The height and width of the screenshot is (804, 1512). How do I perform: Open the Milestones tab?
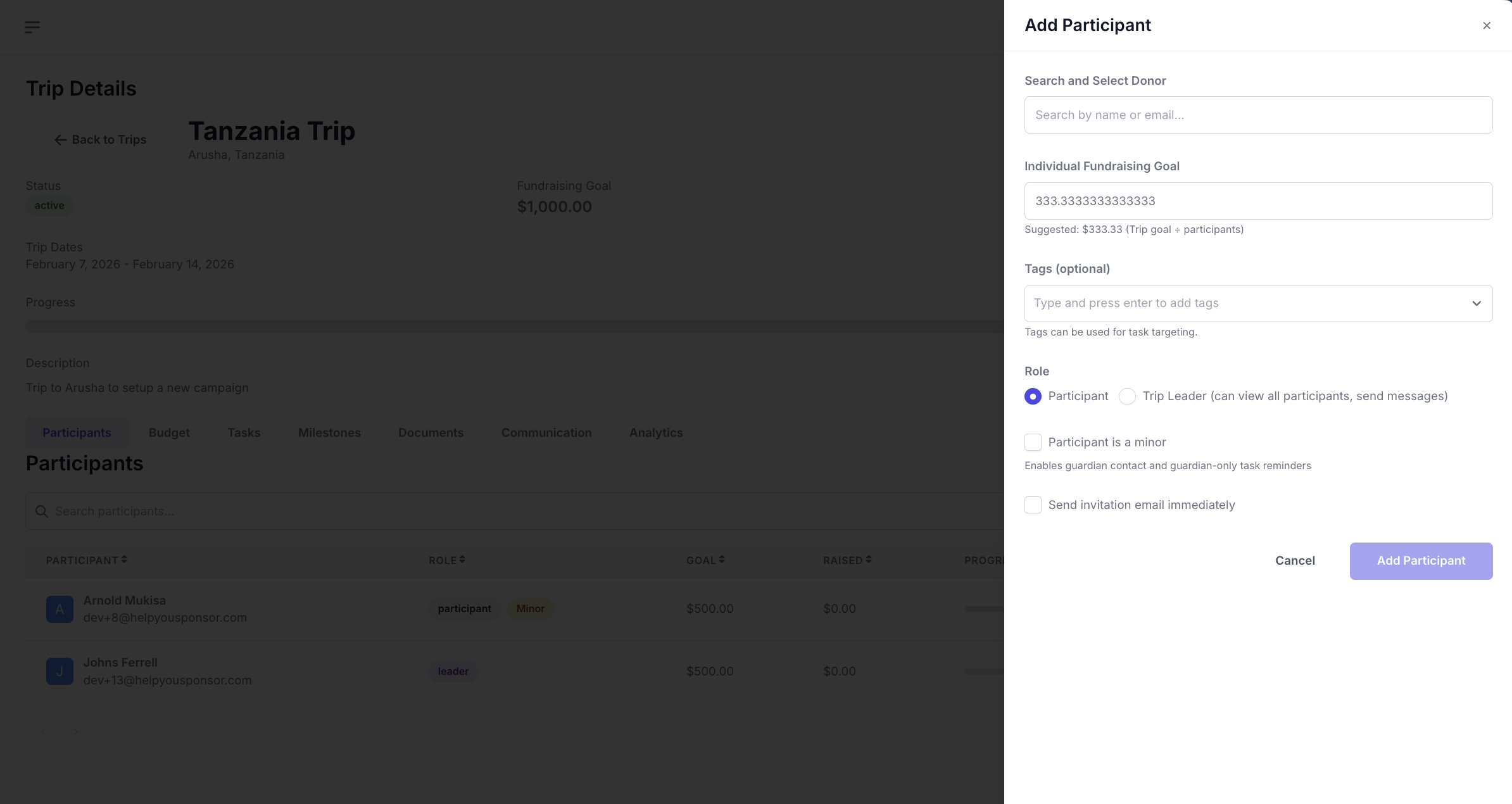click(x=329, y=433)
